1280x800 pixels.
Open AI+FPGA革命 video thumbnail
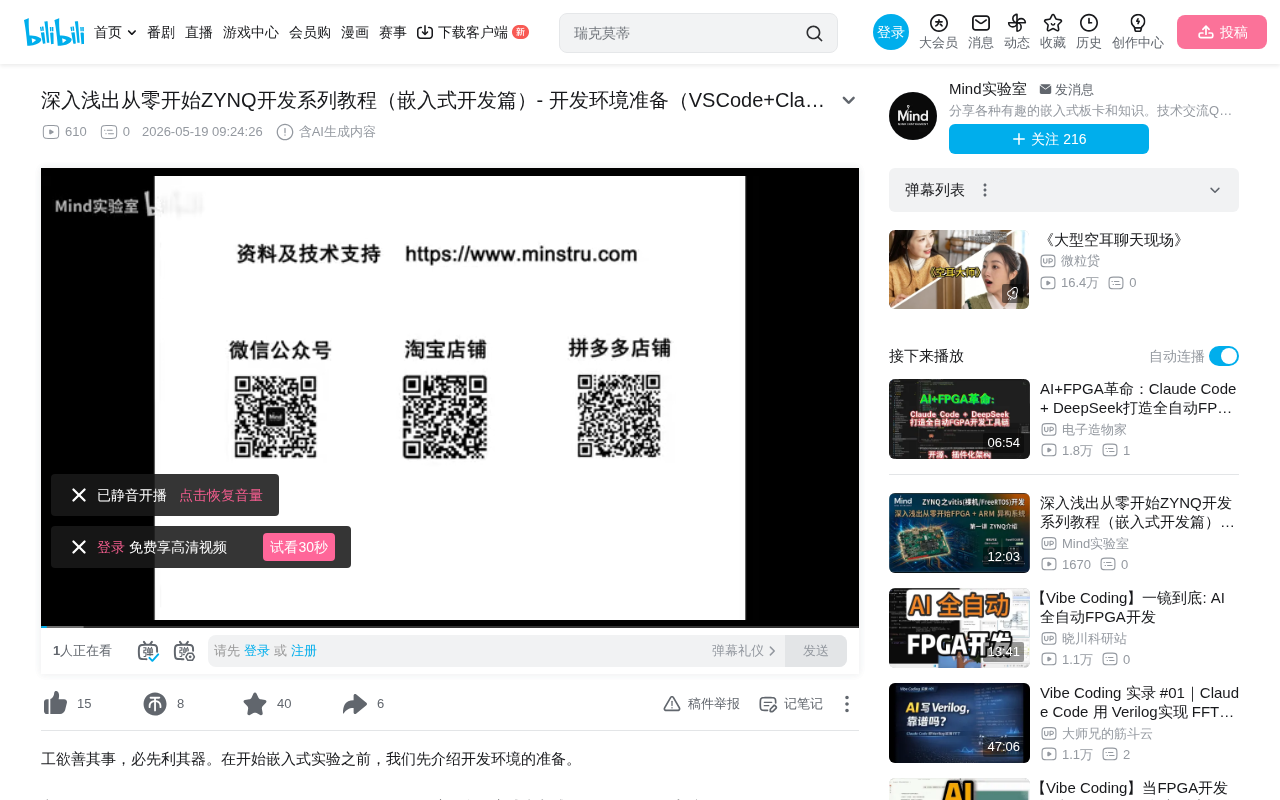pyautogui.click(x=959, y=419)
